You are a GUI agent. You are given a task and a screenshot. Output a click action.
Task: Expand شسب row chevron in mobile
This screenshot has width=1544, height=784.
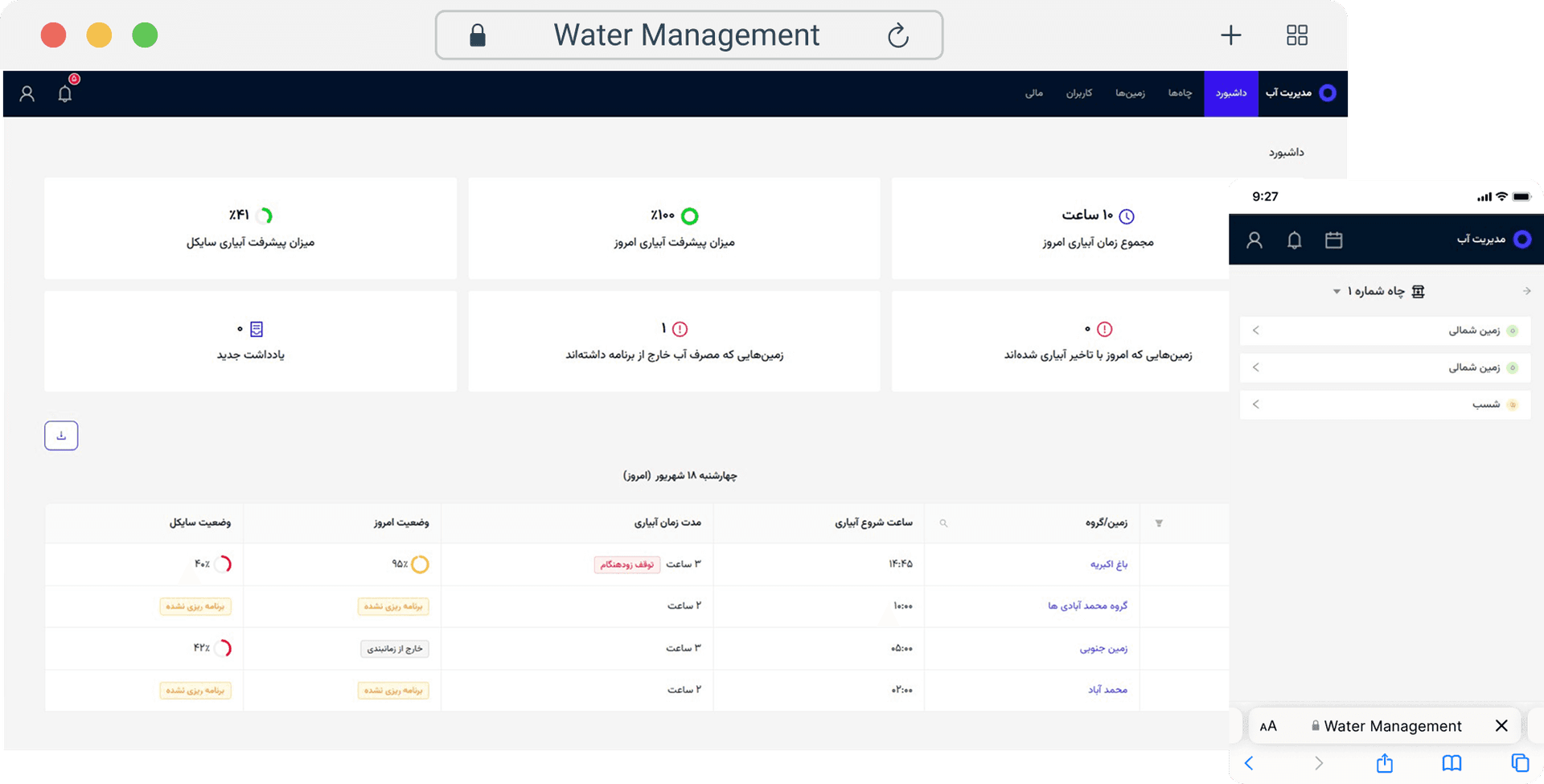pos(1256,404)
